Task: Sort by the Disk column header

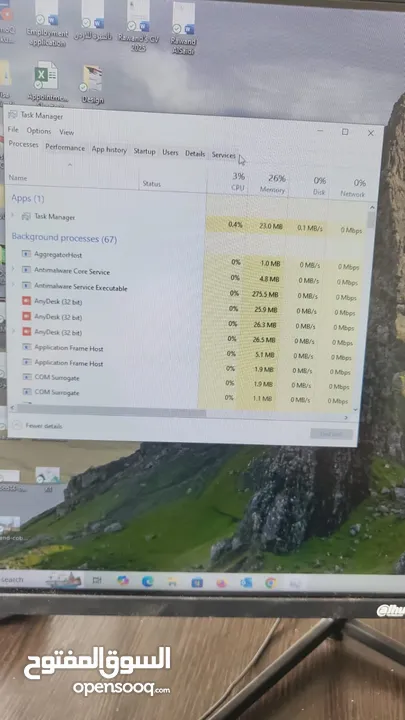Action: click(x=320, y=186)
